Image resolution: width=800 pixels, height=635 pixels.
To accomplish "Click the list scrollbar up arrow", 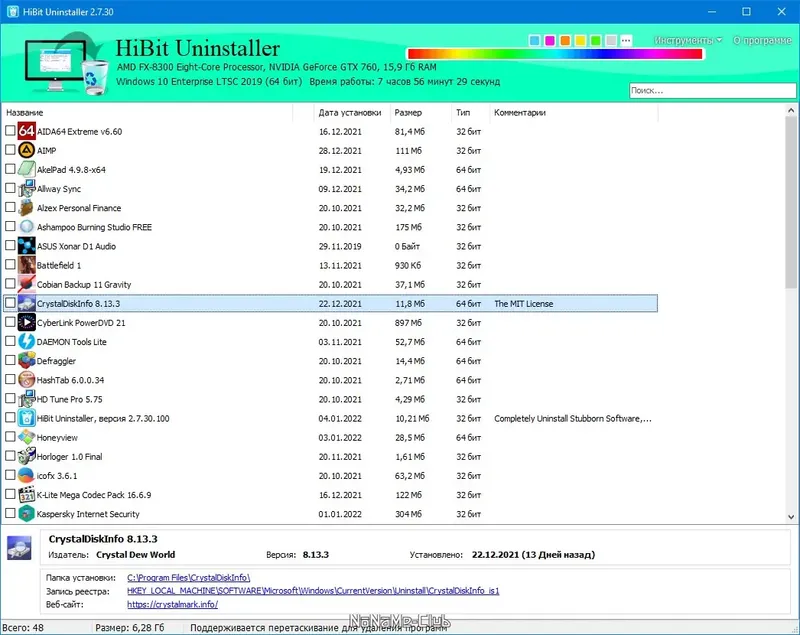I will tap(791, 110).
